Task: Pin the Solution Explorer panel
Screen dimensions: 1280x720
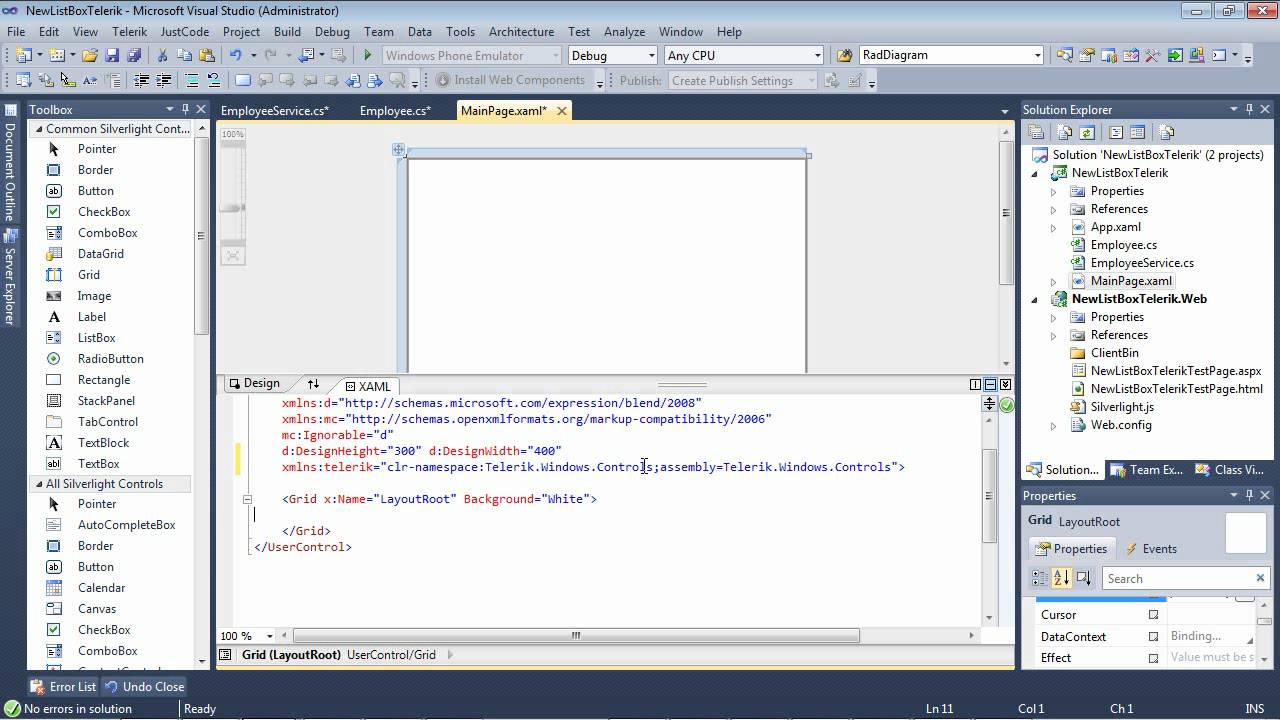Action: [1250, 109]
